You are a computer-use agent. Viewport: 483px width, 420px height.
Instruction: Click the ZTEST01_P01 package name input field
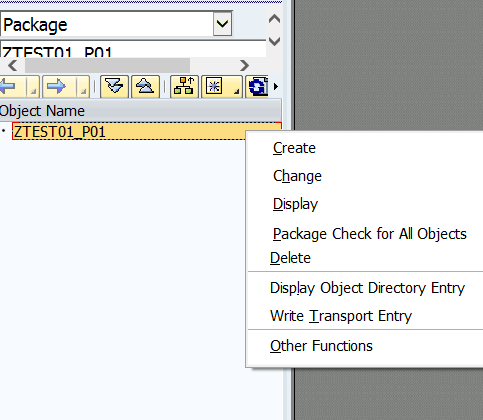click(133, 49)
